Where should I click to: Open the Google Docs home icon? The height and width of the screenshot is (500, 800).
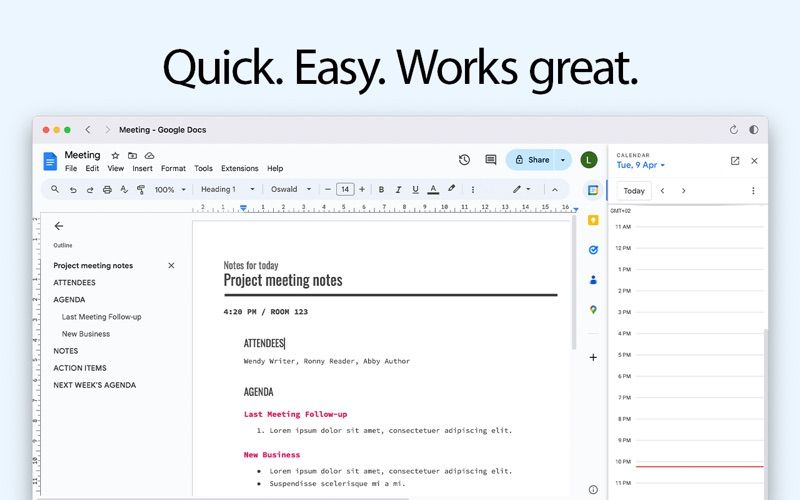point(50,161)
